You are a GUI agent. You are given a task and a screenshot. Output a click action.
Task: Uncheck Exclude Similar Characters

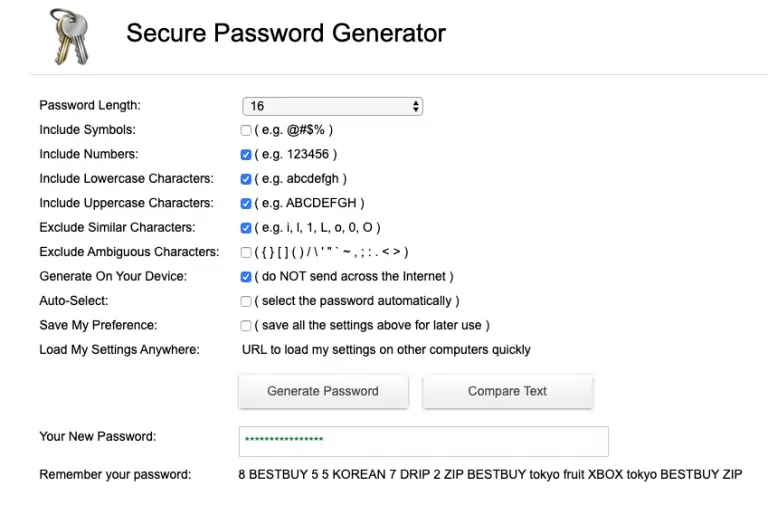click(x=246, y=228)
